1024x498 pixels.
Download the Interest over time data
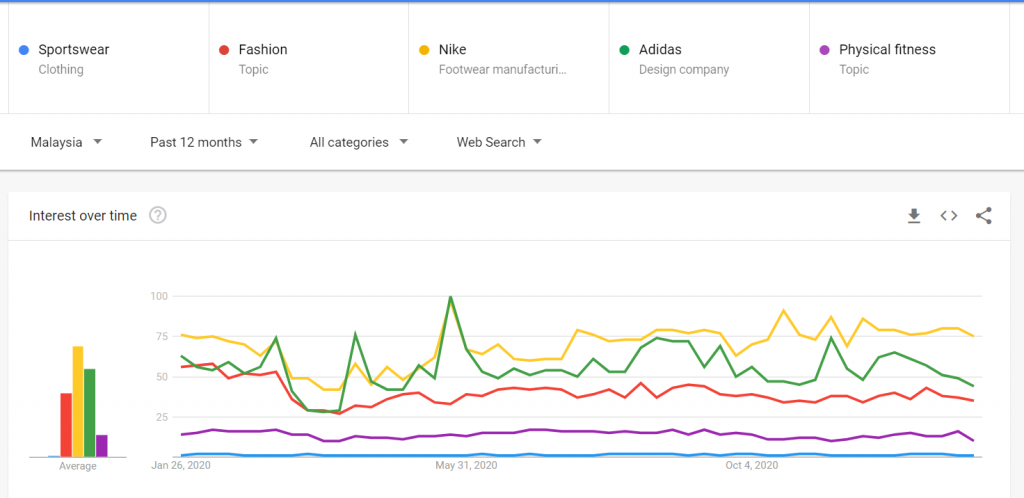pos(914,216)
